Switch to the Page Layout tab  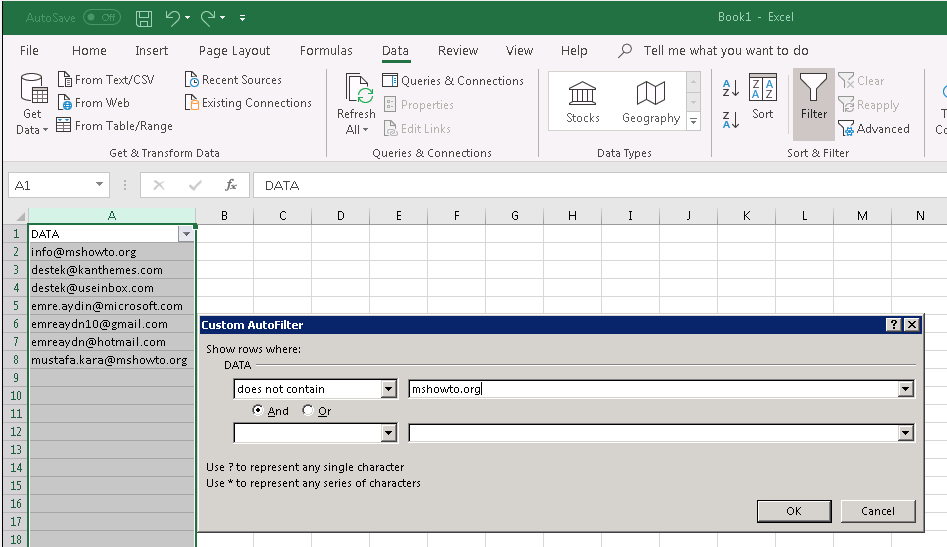[x=234, y=51]
